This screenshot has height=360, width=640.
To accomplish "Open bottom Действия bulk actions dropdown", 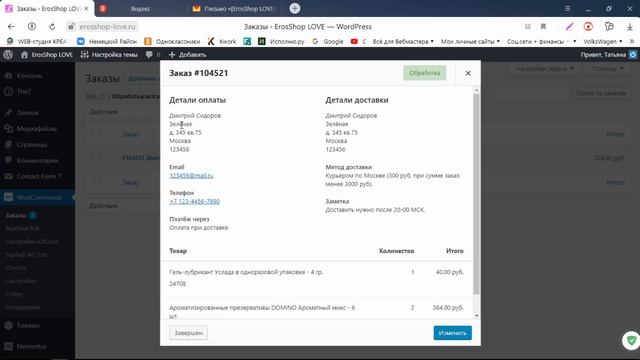I will click(122, 205).
